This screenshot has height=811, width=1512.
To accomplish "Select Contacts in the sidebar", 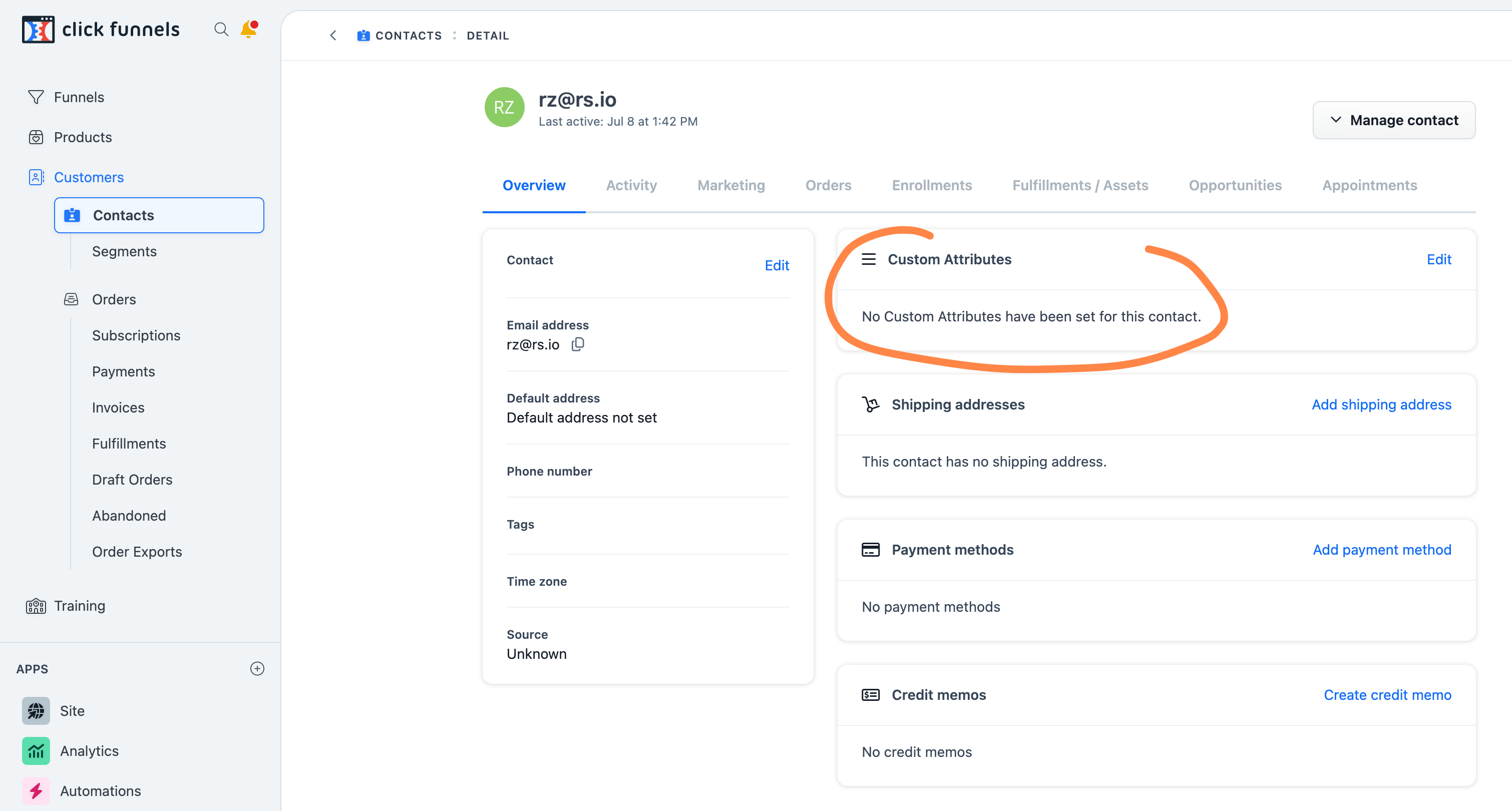I will (159, 215).
